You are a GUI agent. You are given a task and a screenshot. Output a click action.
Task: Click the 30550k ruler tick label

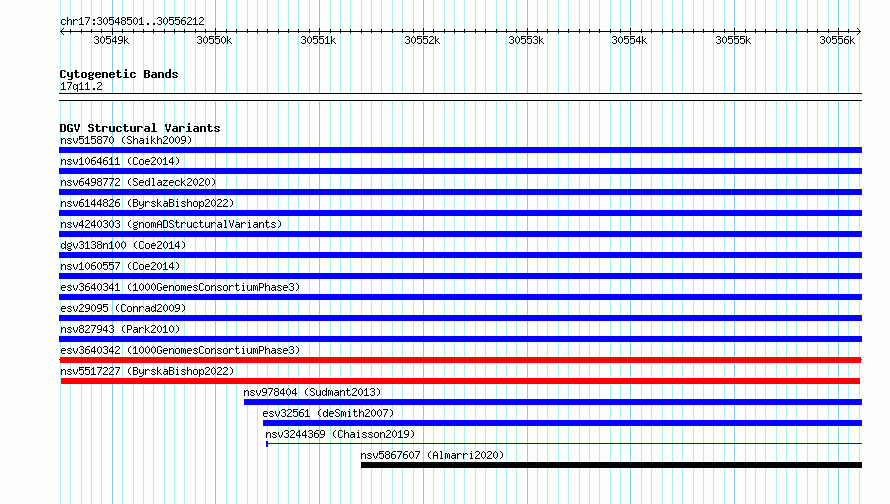(x=214, y=40)
